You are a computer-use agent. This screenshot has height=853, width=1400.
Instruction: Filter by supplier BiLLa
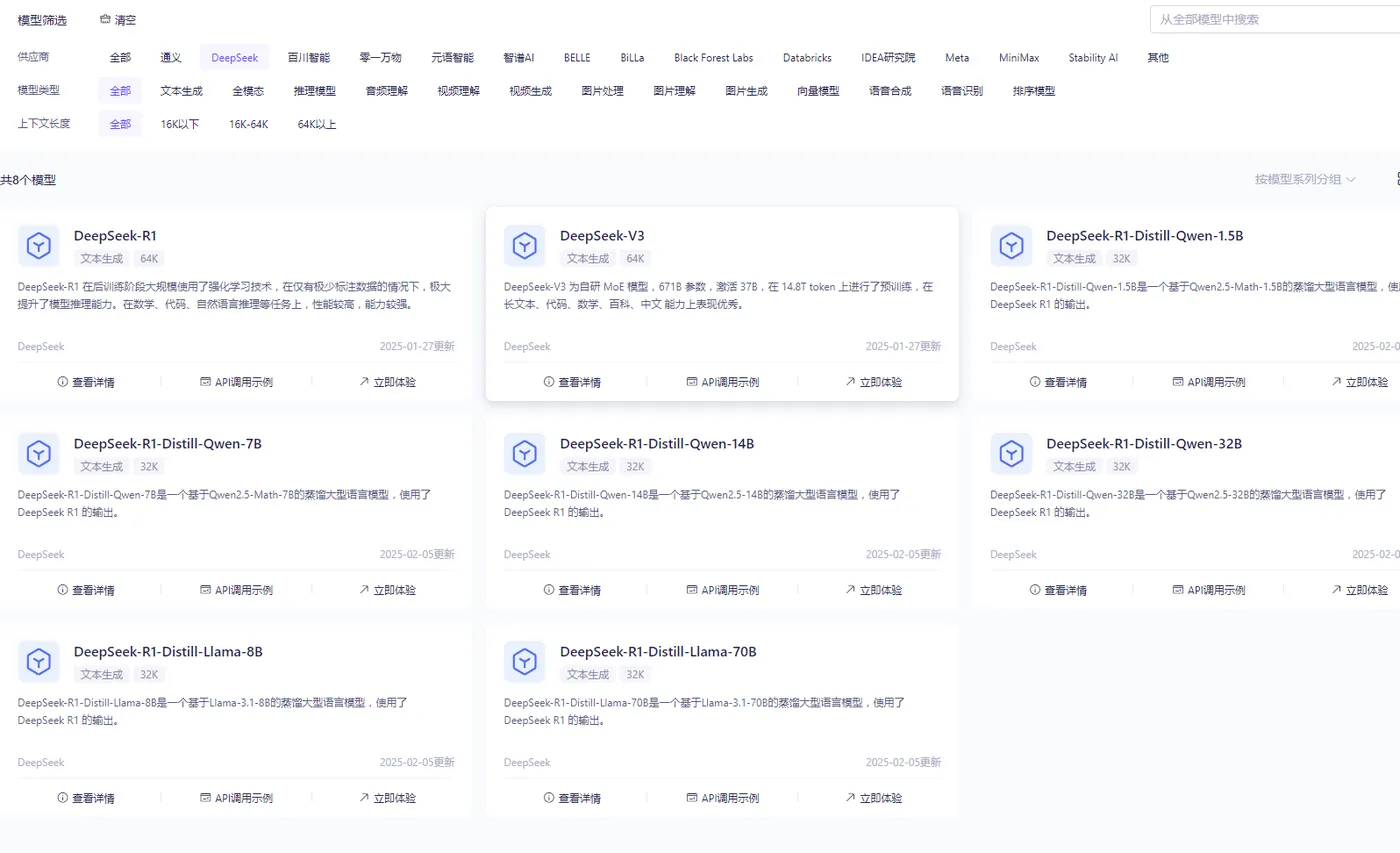pyautogui.click(x=632, y=58)
